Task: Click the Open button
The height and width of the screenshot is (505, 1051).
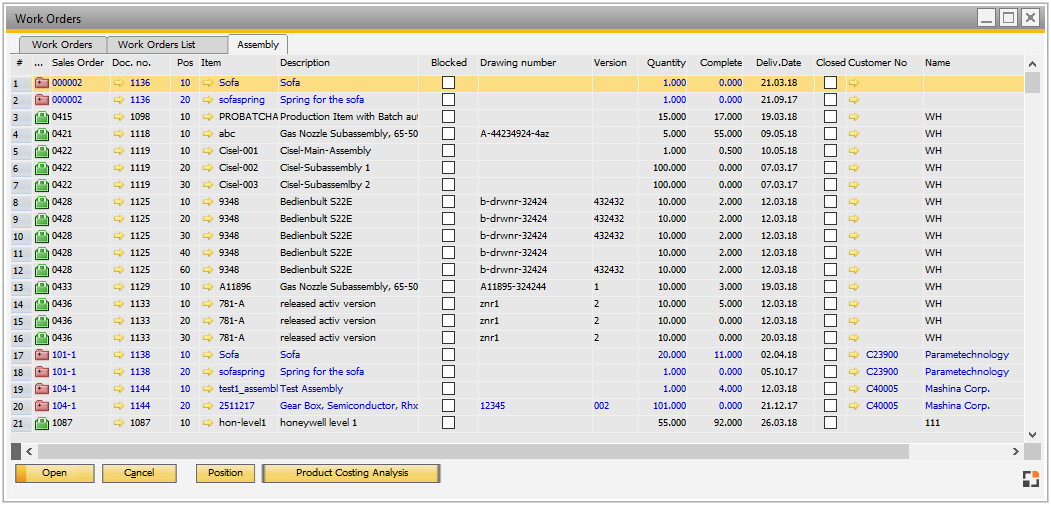Action: click(54, 473)
